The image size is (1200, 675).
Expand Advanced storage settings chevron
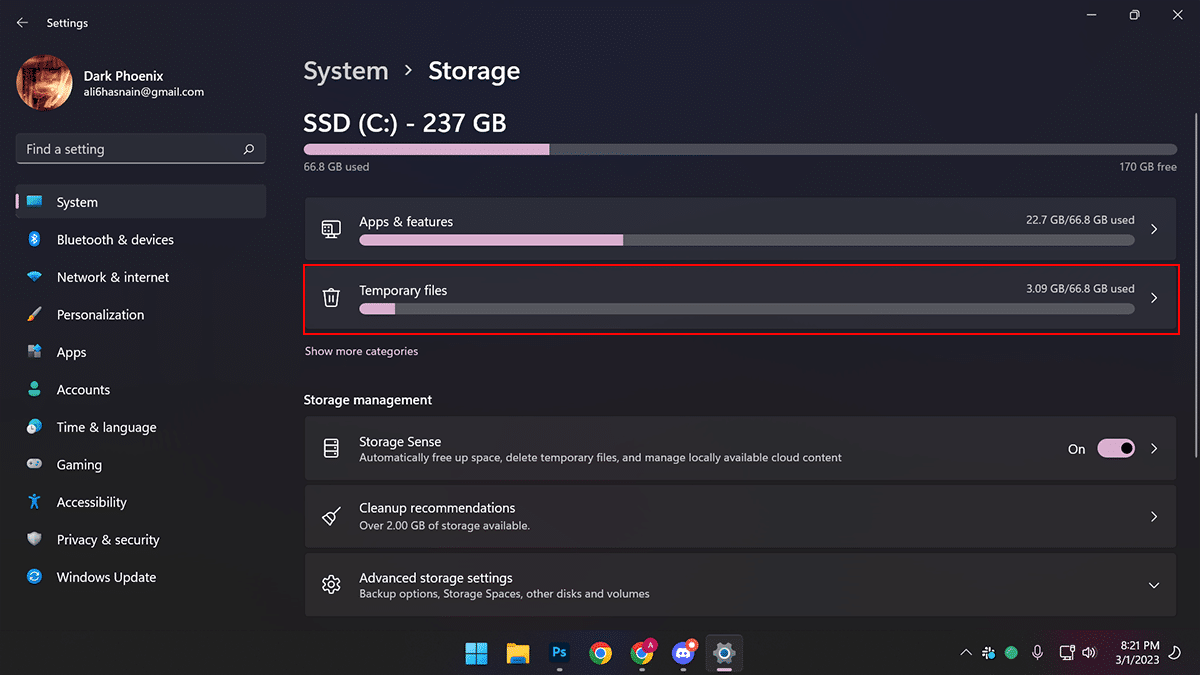1154,585
